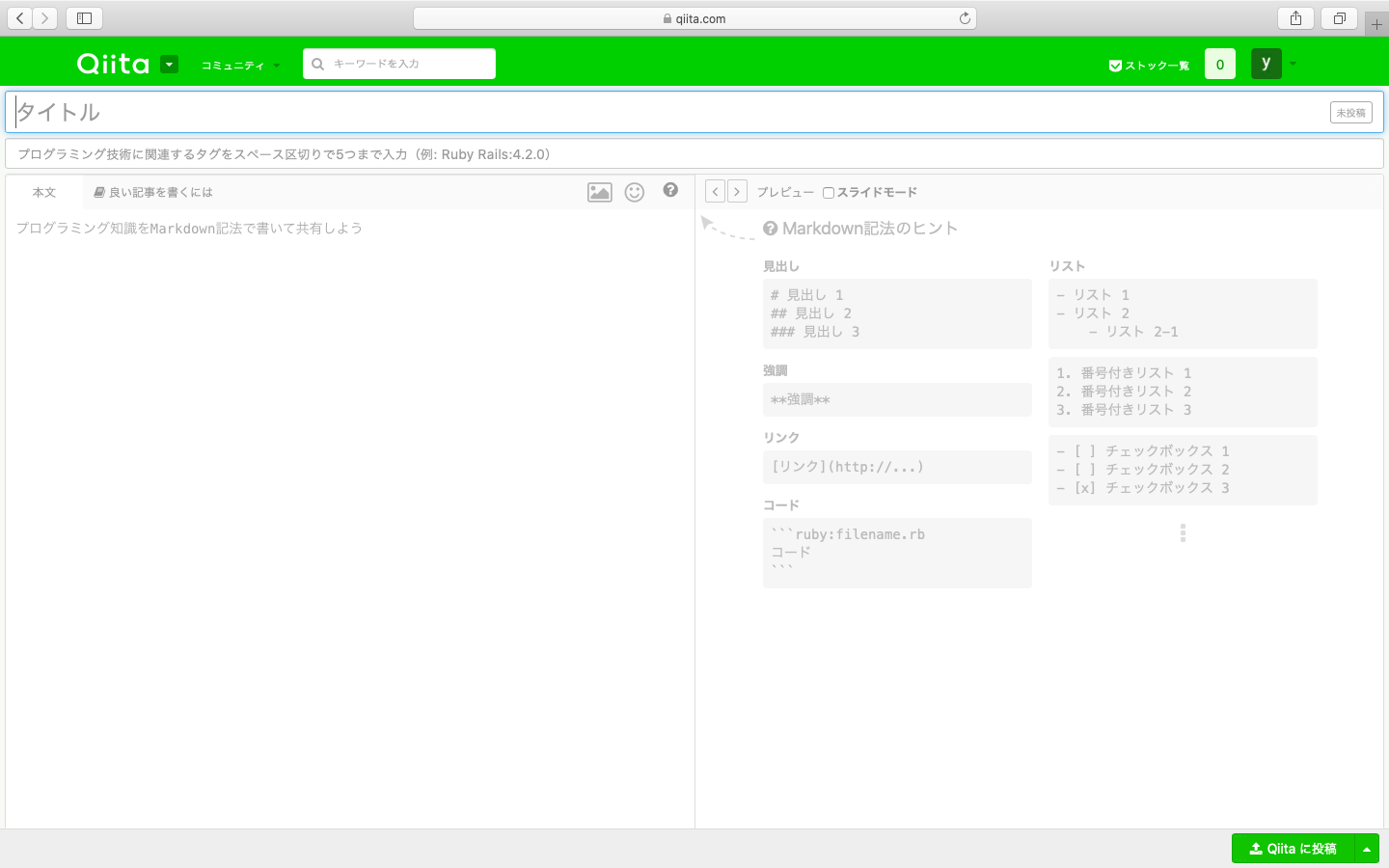Open ストック一覧 link
Screen dimensions: 1389x868
(1149, 66)
